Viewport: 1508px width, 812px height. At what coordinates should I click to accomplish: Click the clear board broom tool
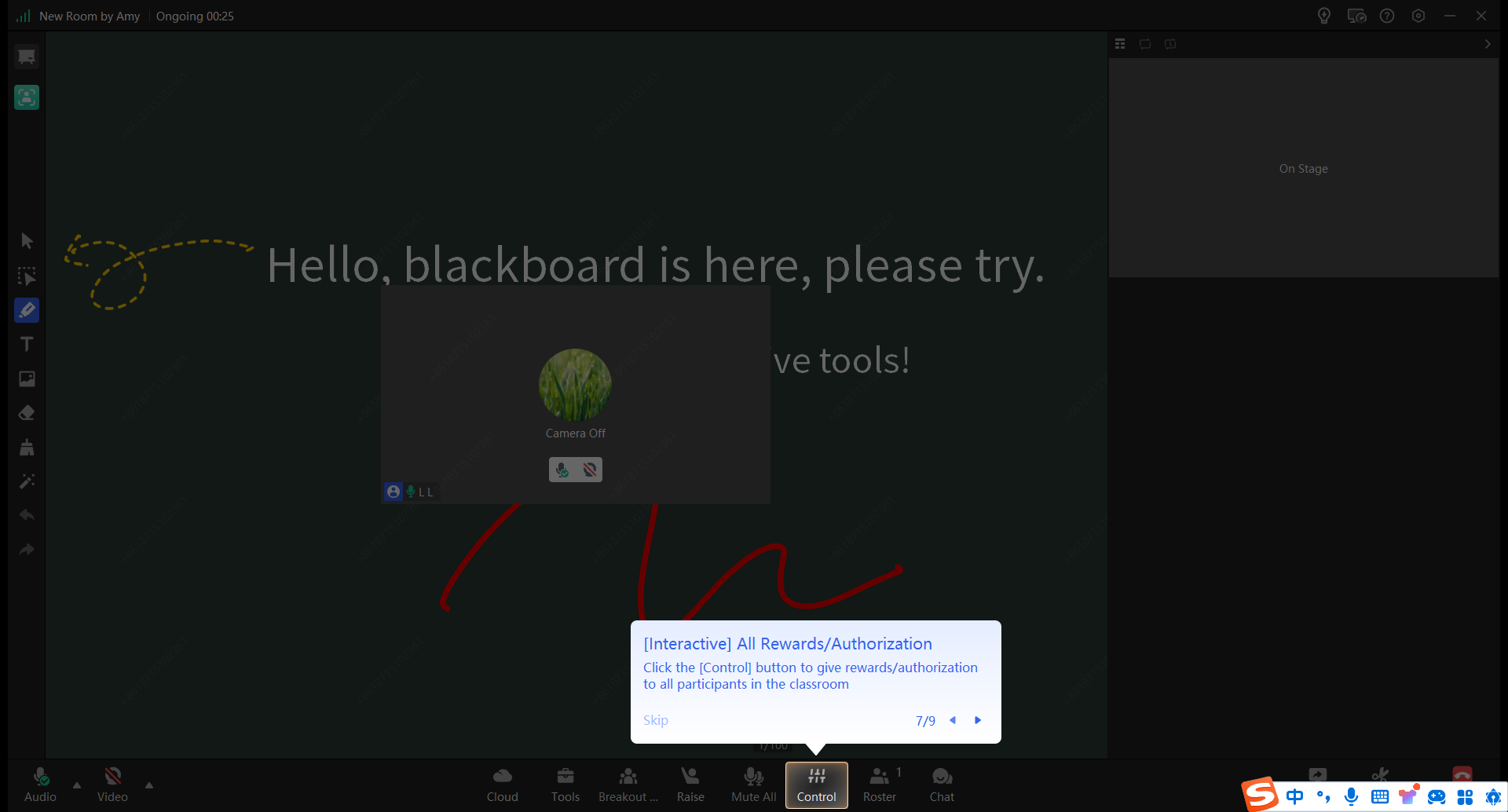27,447
